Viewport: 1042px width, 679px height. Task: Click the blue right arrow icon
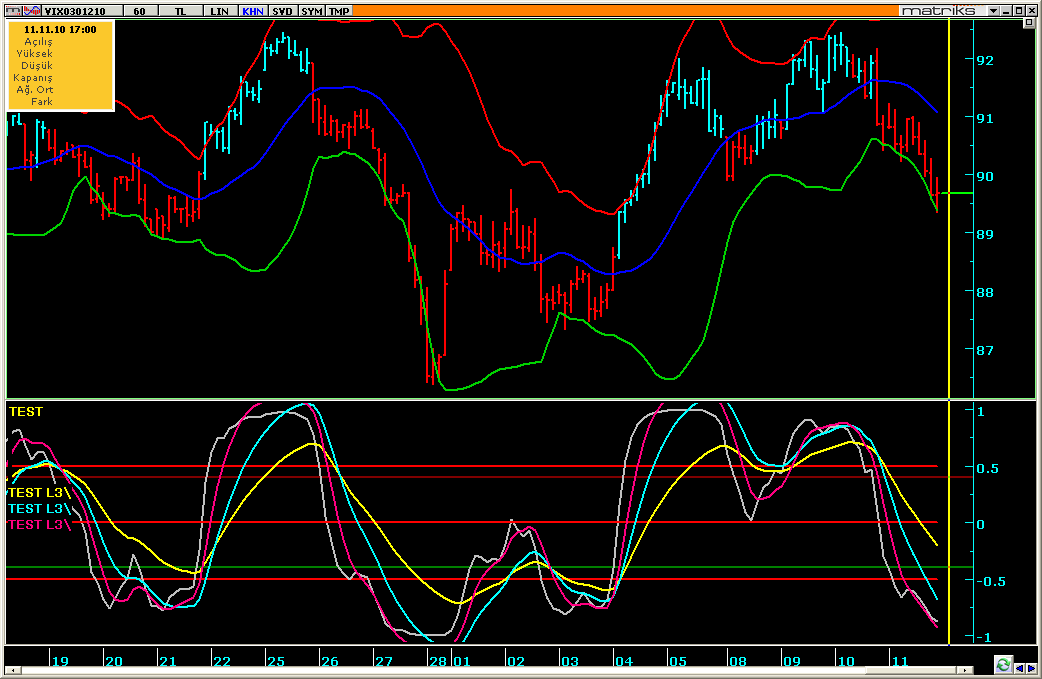(1031, 666)
